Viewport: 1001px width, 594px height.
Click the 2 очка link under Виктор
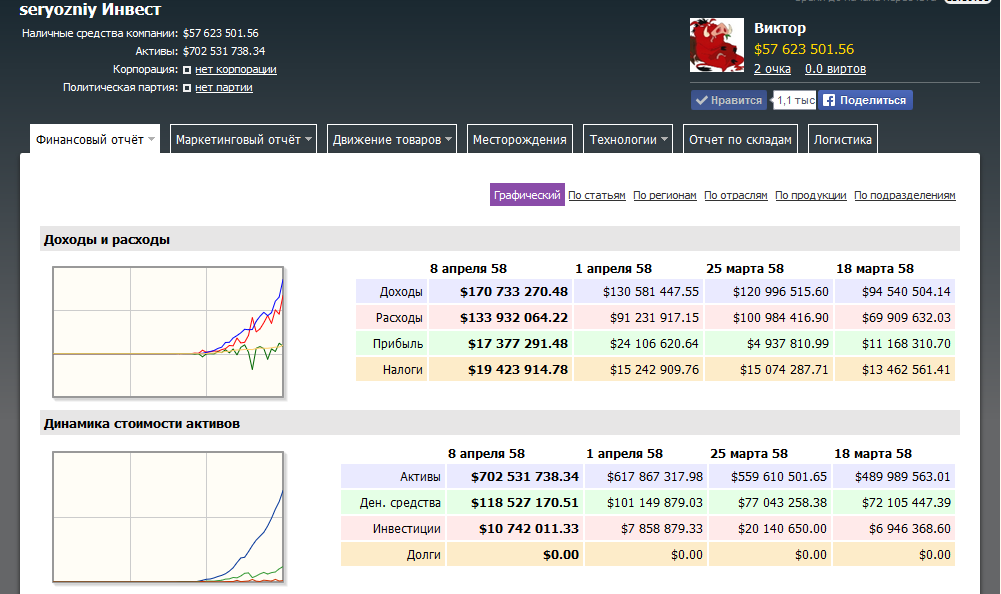click(772, 69)
